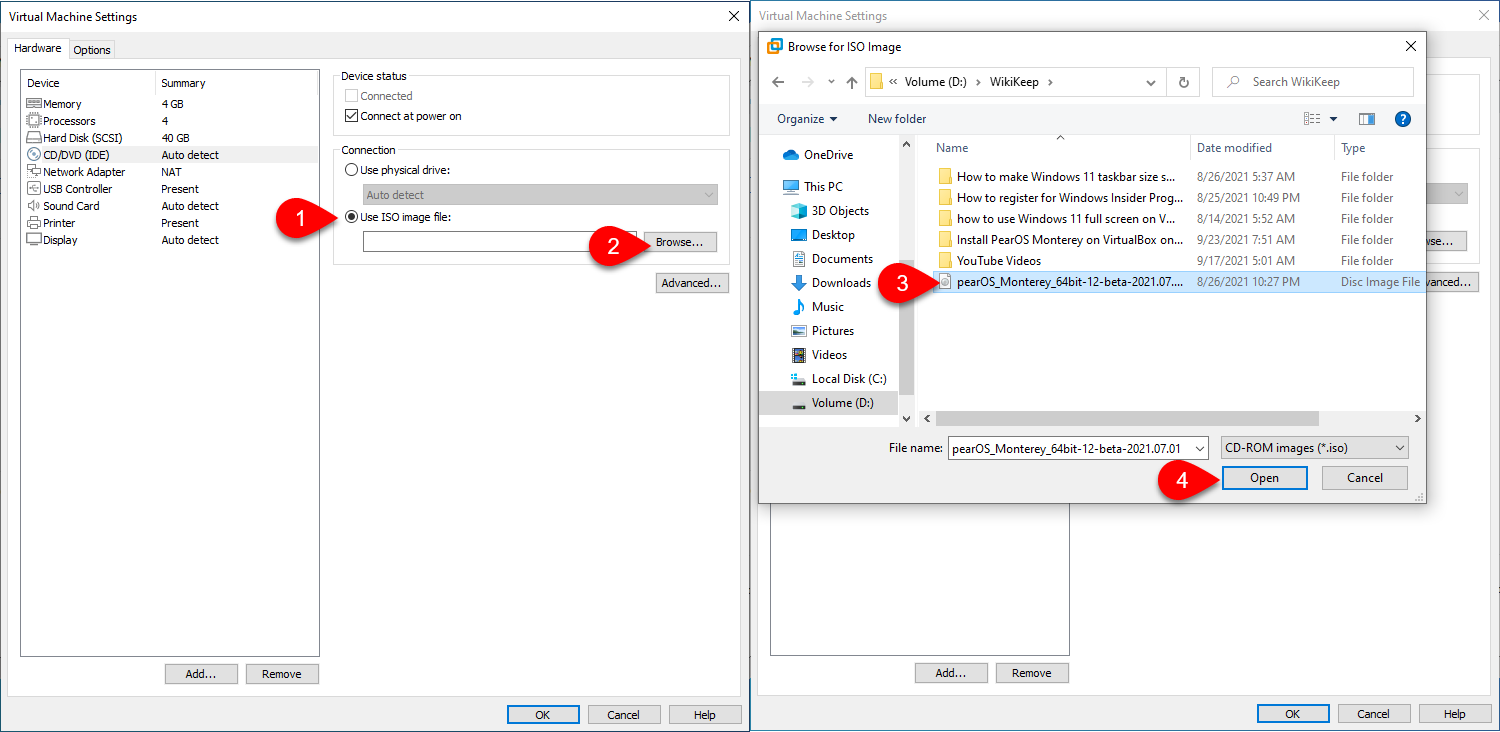The image size is (1500, 732).
Task: Toggle the preview pane icon
Action: tap(1367, 119)
